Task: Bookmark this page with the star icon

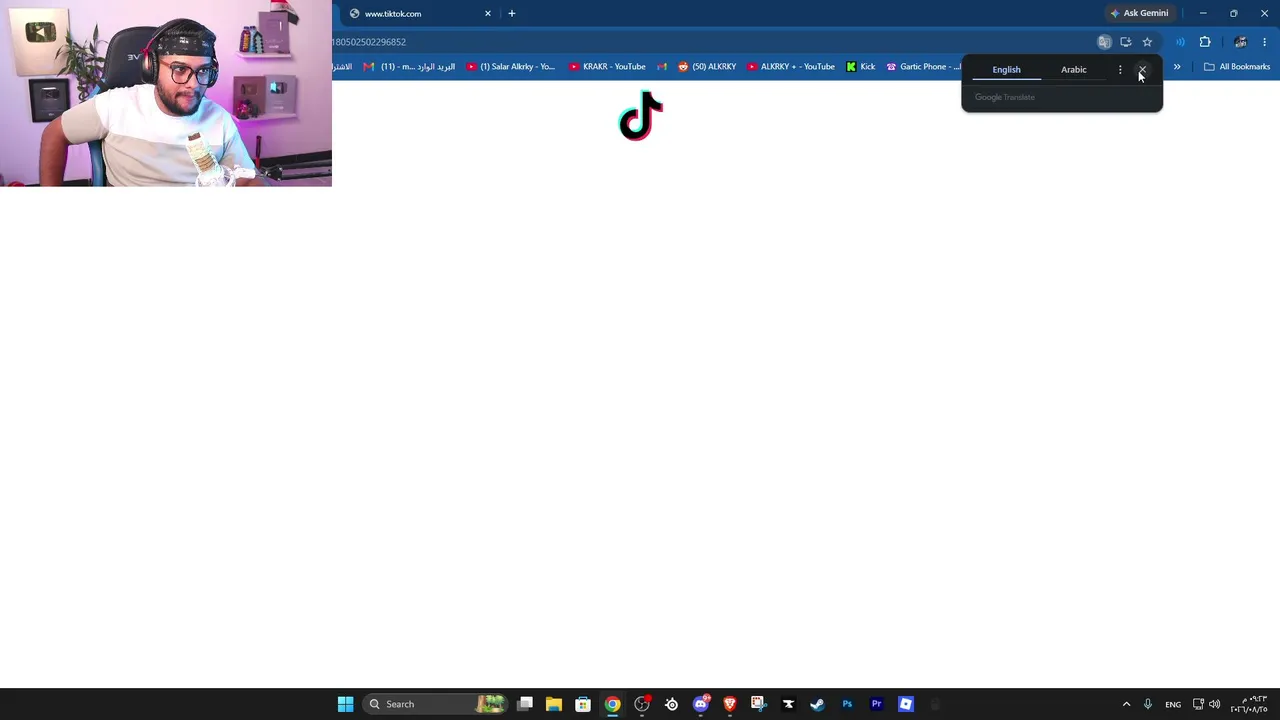Action: click(1147, 42)
